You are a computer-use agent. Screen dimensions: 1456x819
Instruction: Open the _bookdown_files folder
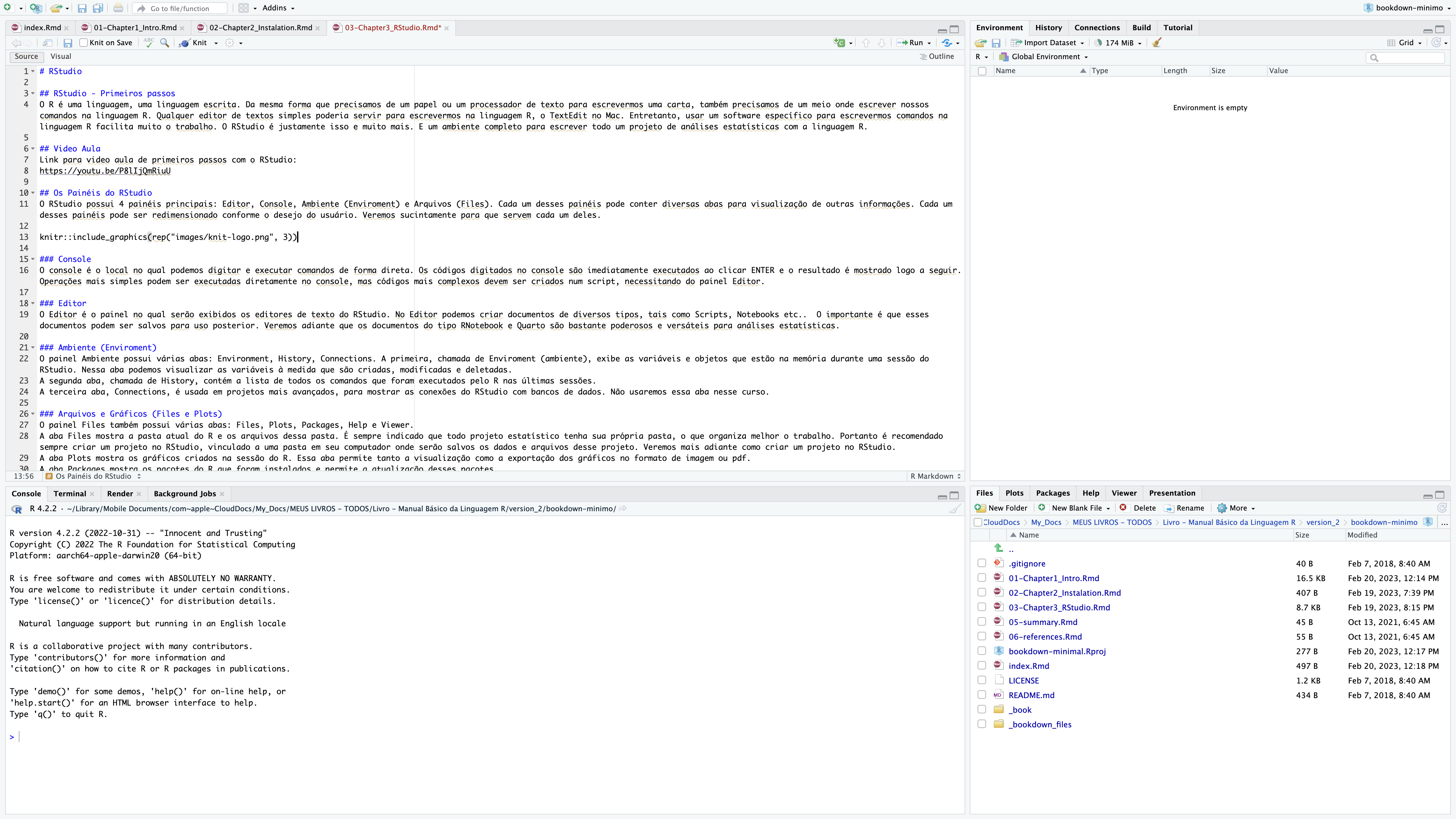click(x=1040, y=725)
